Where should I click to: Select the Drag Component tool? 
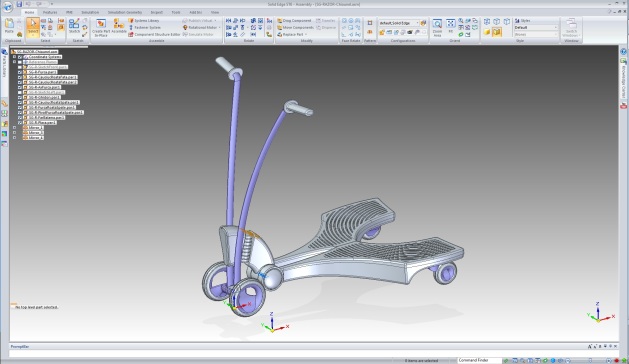(294, 20)
